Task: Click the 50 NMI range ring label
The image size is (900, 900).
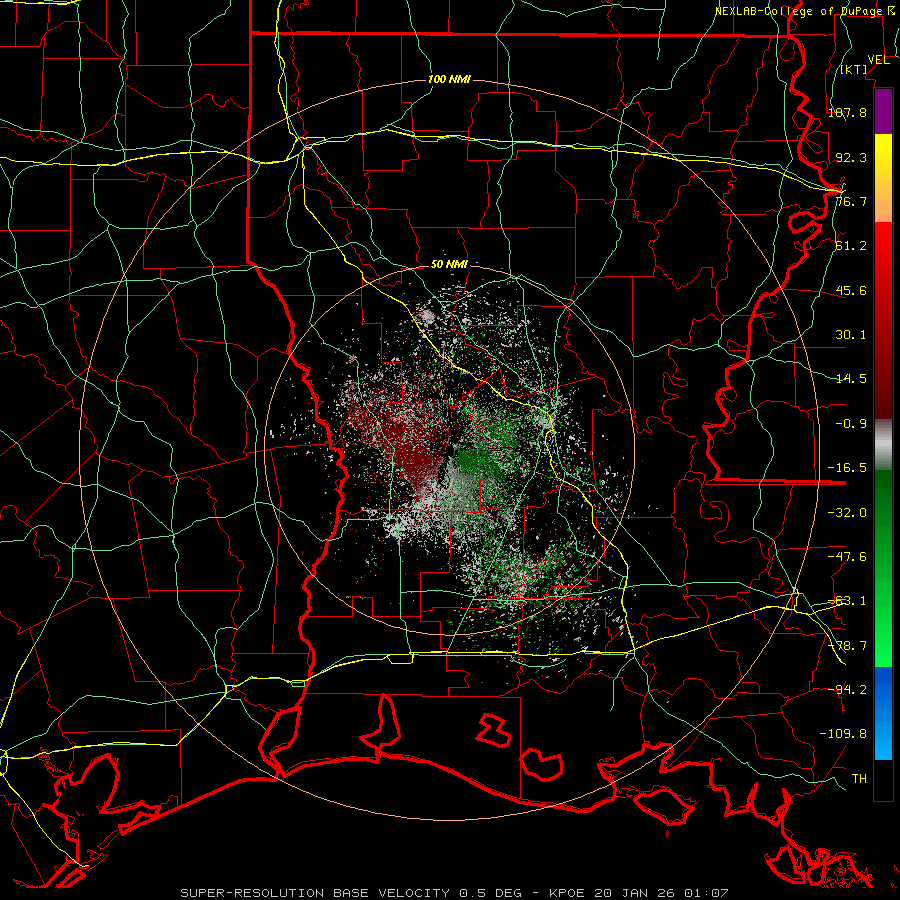Action: coord(449,265)
